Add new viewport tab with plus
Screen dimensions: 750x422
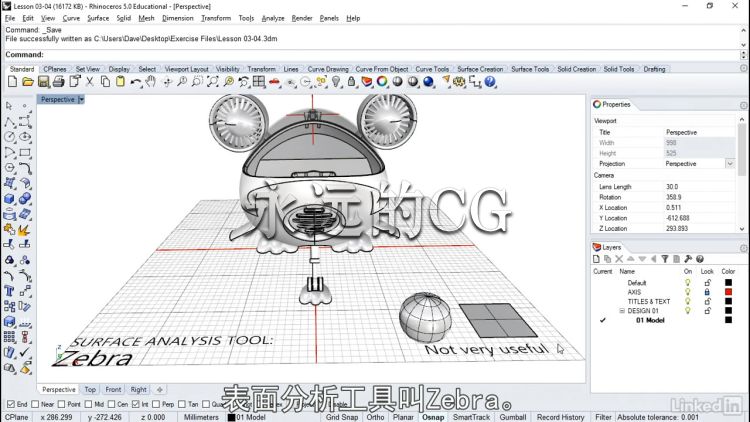tap(160, 389)
